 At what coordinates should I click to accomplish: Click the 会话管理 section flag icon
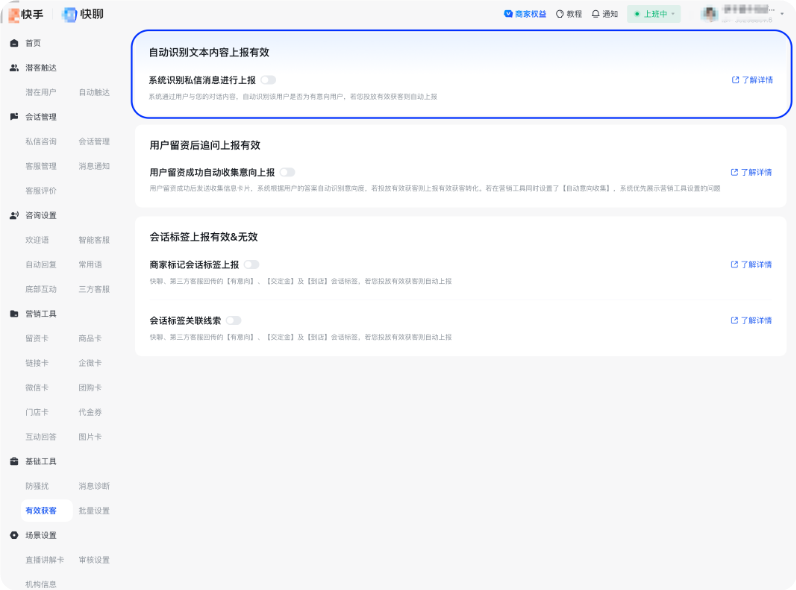pos(14,117)
